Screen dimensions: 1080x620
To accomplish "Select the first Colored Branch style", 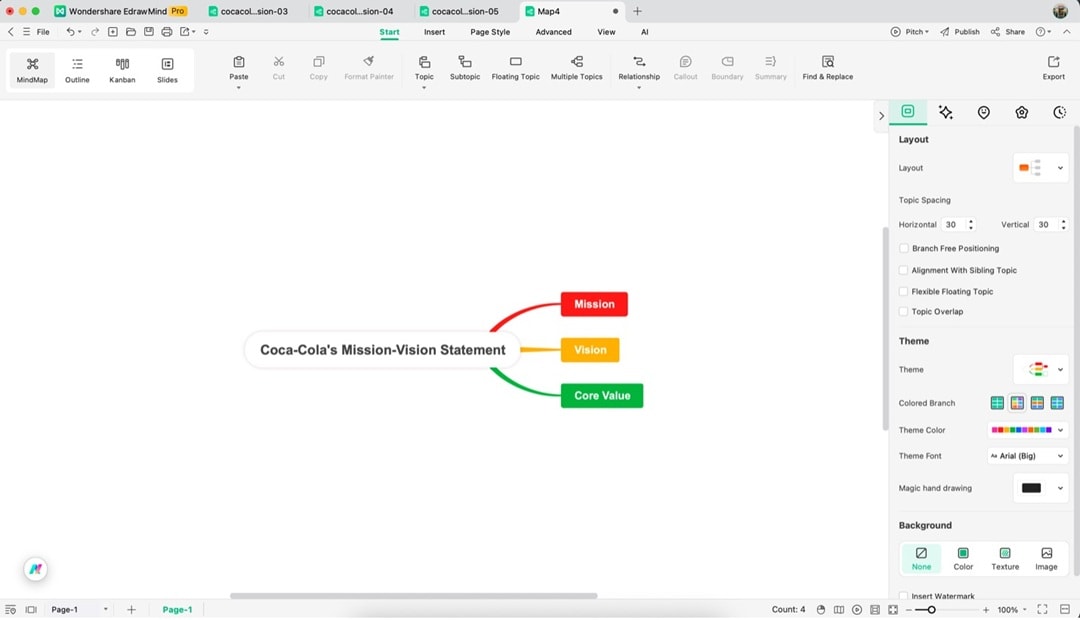I will coord(997,403).
